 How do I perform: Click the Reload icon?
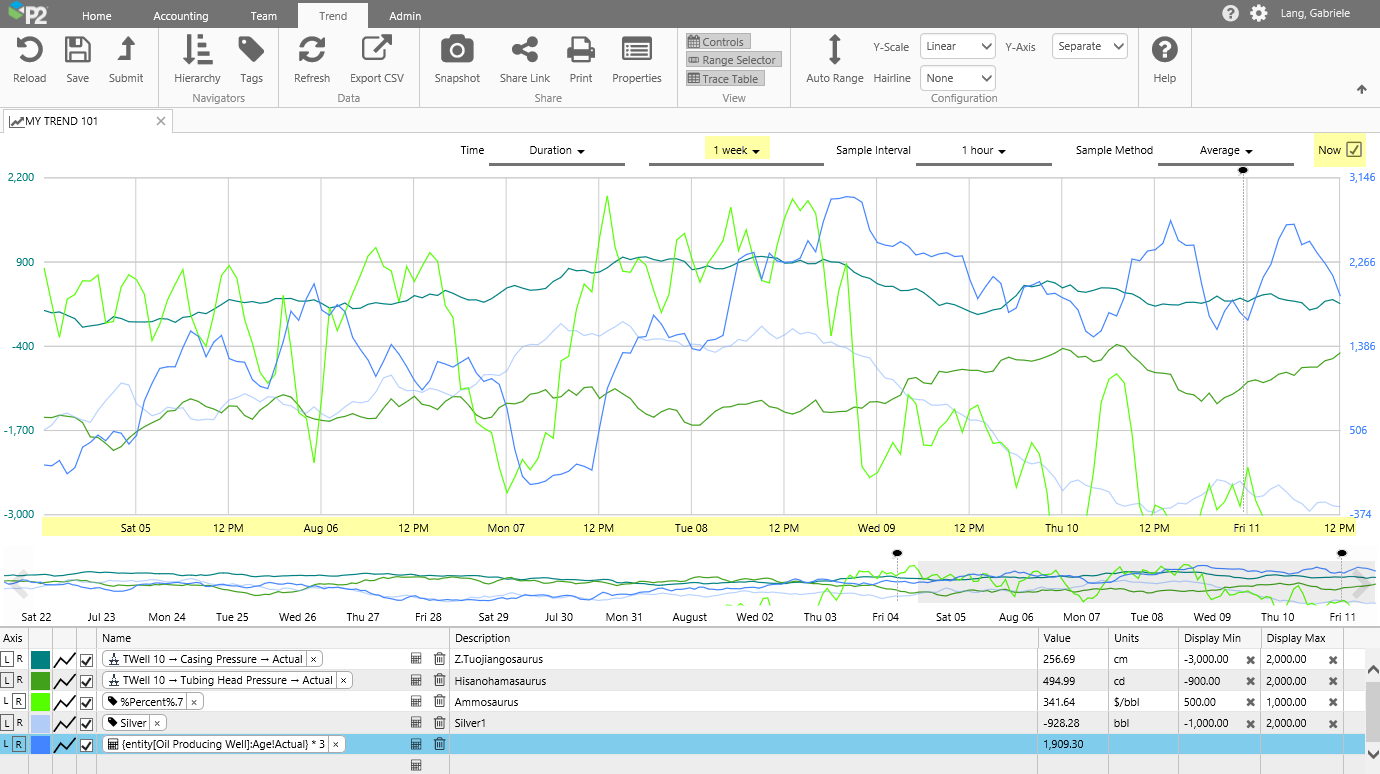tap(29, 50)
